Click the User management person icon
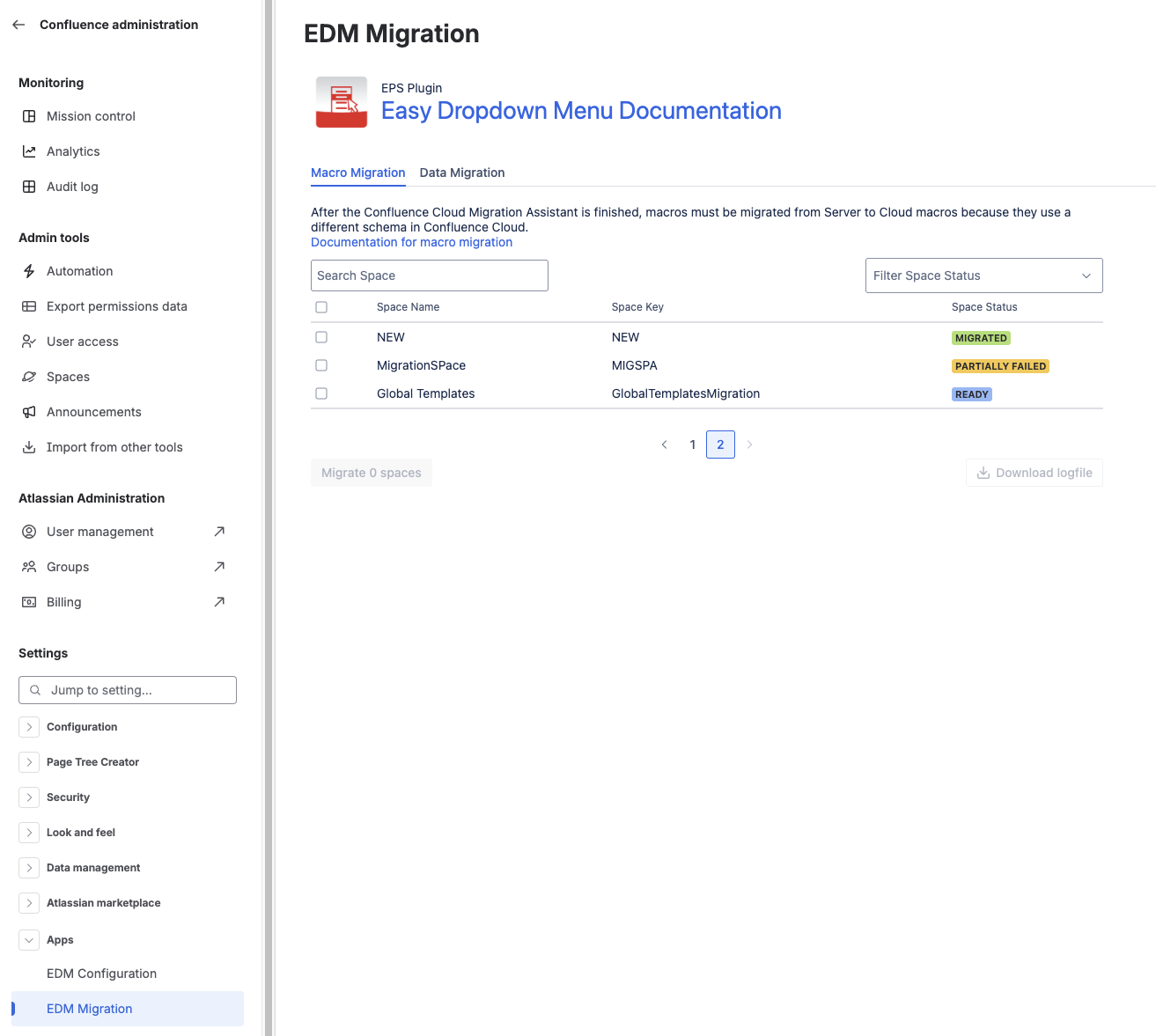1156x1036 pixels. (29, 532)
